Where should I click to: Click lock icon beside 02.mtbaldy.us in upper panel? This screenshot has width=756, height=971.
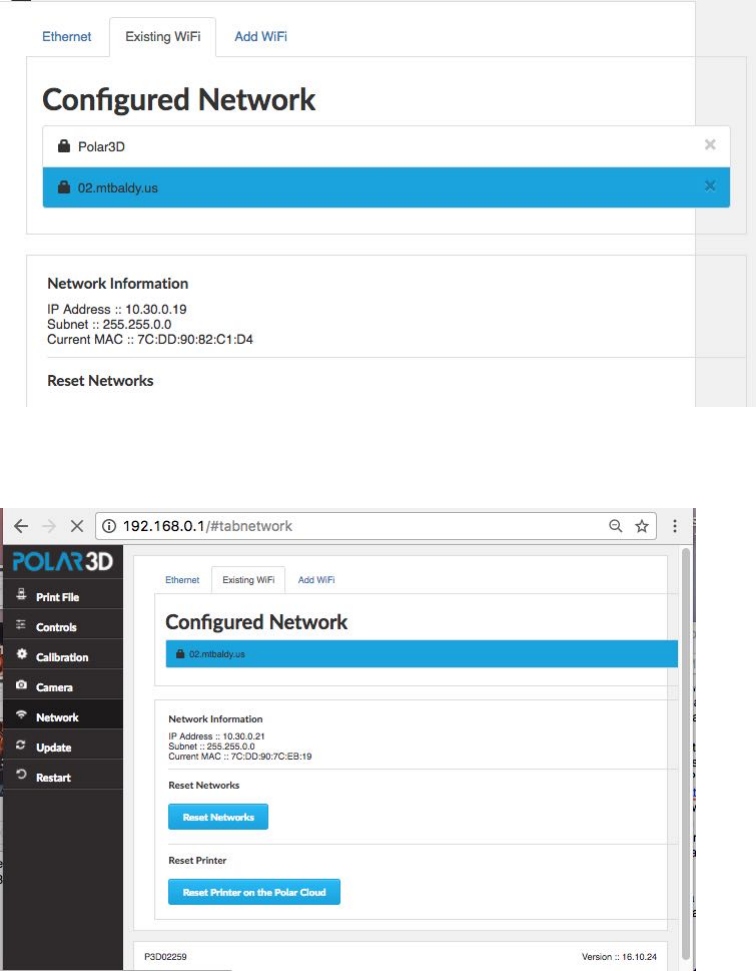(x=64, y=187)
